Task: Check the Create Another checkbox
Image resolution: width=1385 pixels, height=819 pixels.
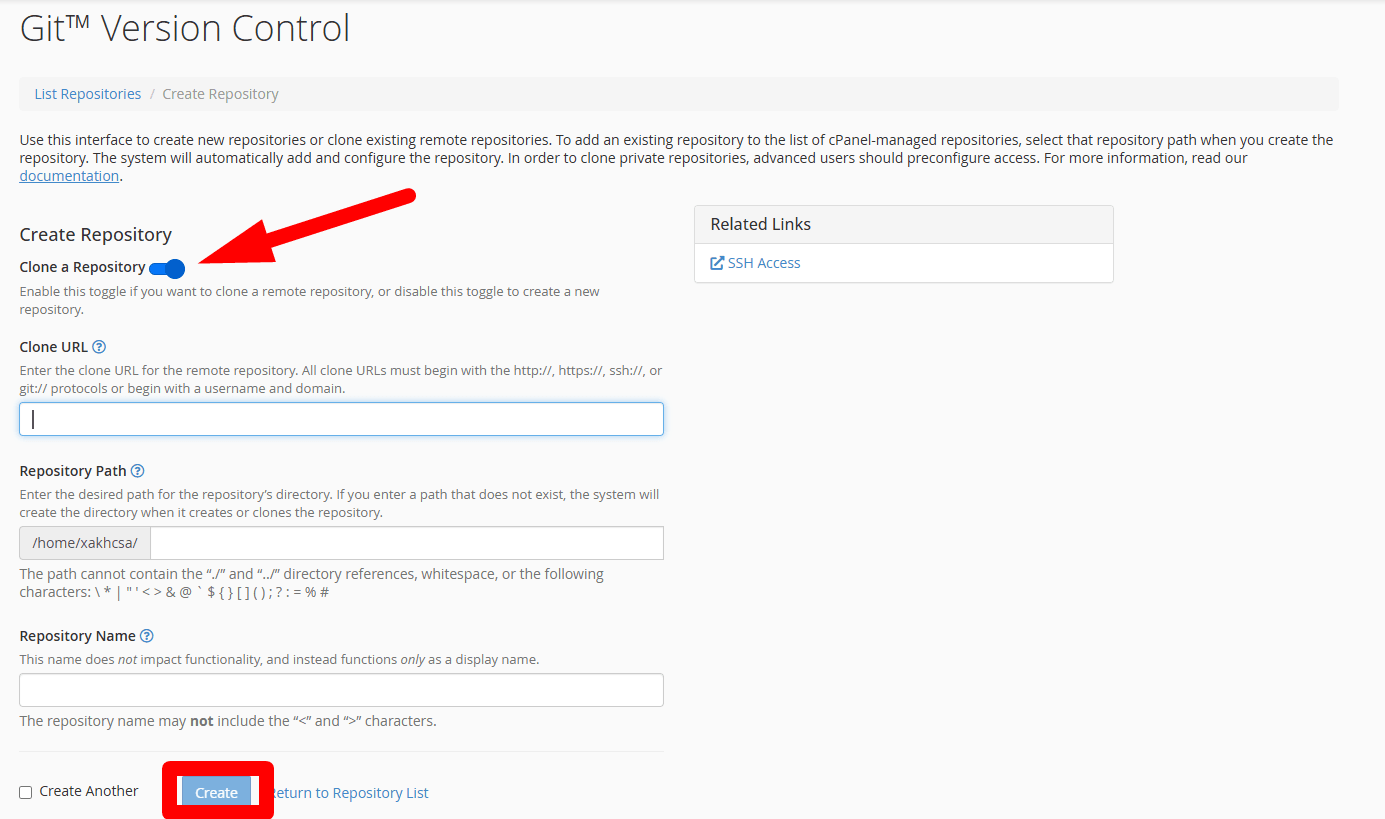Action: click(x=26, y=792)
